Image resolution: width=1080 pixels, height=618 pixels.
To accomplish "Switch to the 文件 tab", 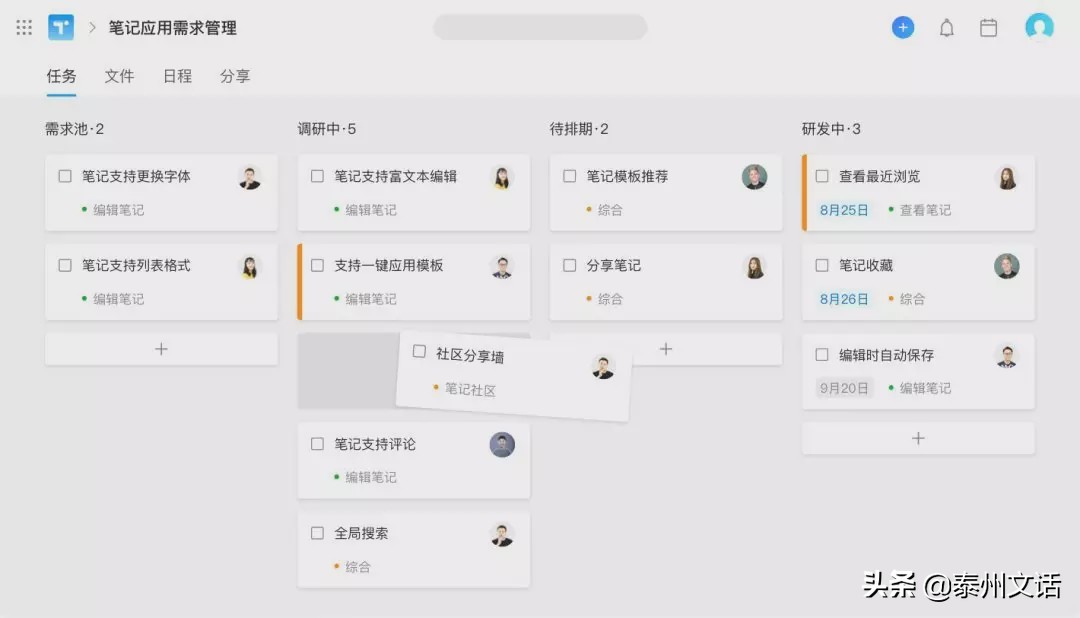I will [119, 76].
